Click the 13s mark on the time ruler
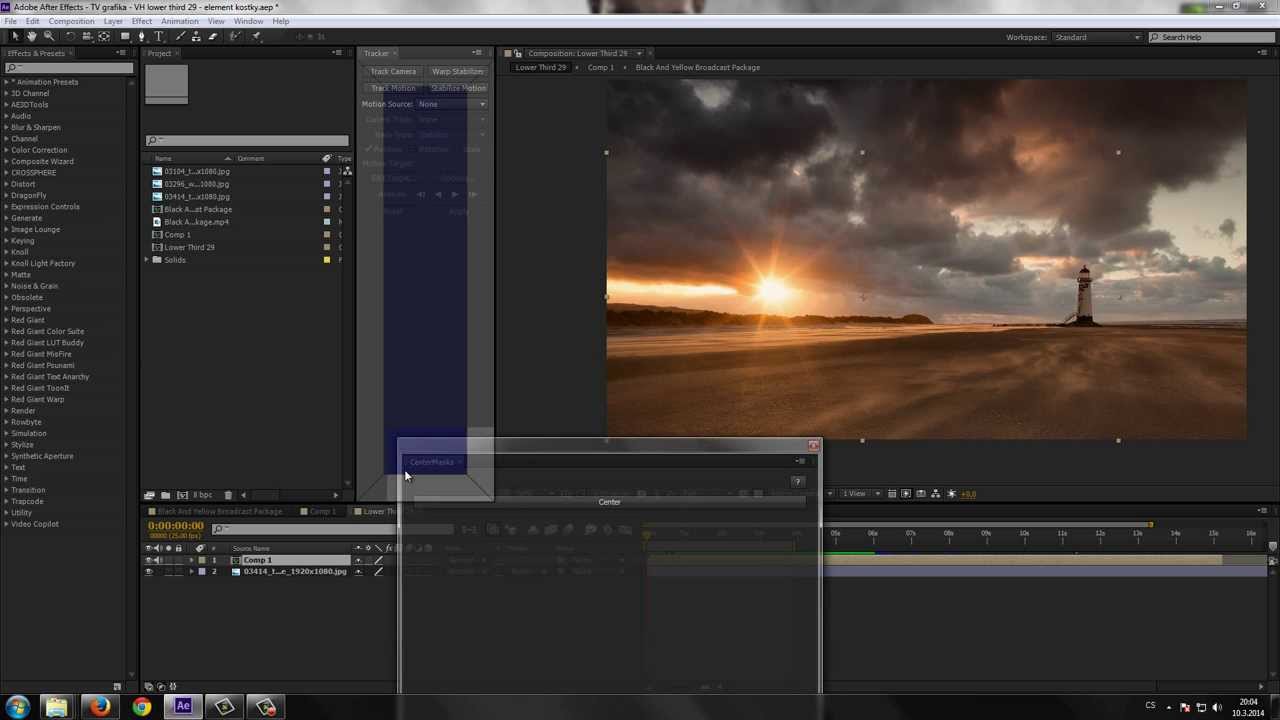The width and height of the screenshot is (1280, 720). point(1137,533)
